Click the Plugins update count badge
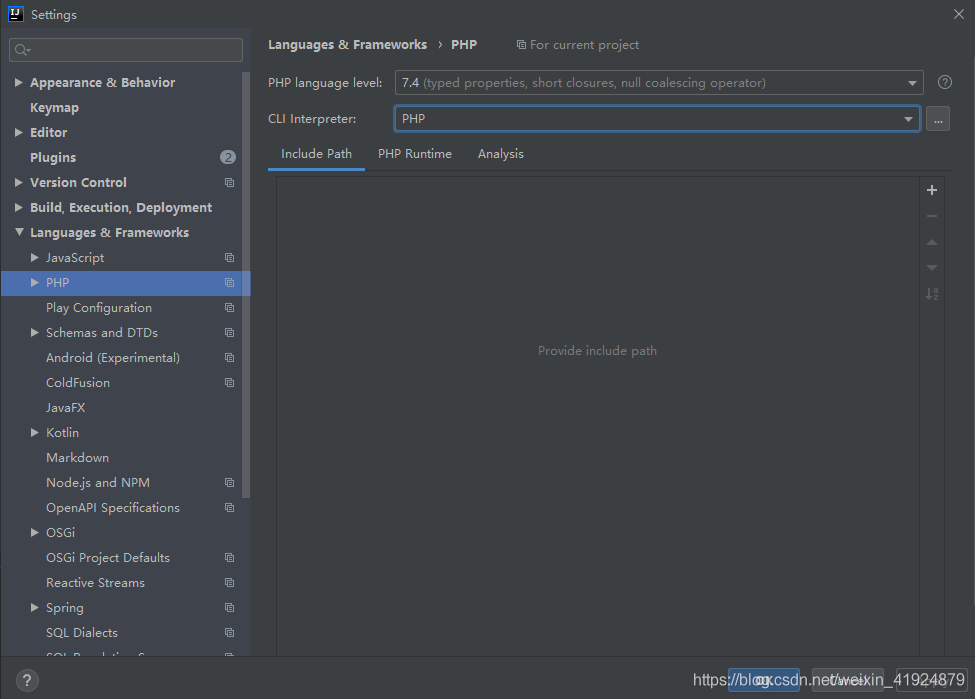The width and height of the screenshot is (975, 699). tap(228, 157)
